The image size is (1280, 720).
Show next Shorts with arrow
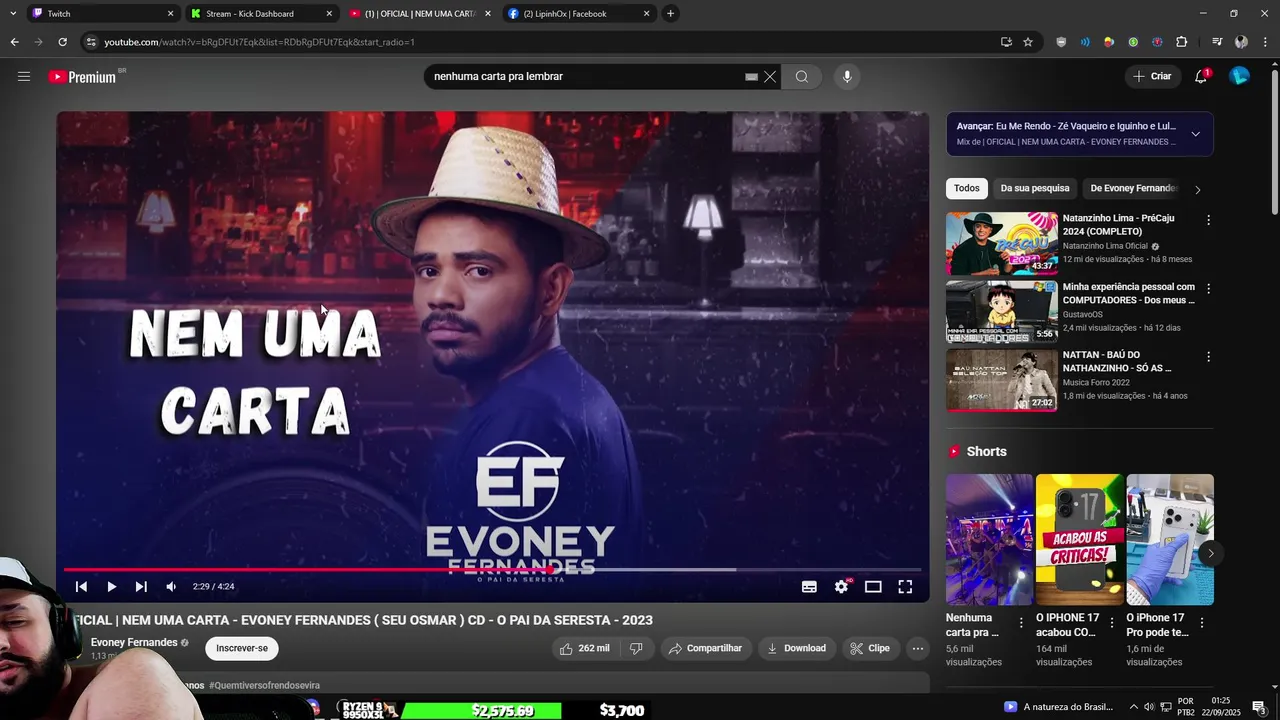(1210, 553)
